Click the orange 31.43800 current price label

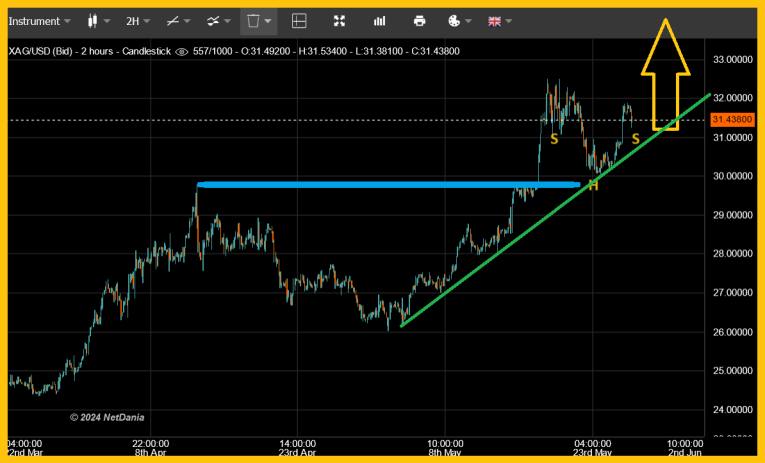click(732, 120)
